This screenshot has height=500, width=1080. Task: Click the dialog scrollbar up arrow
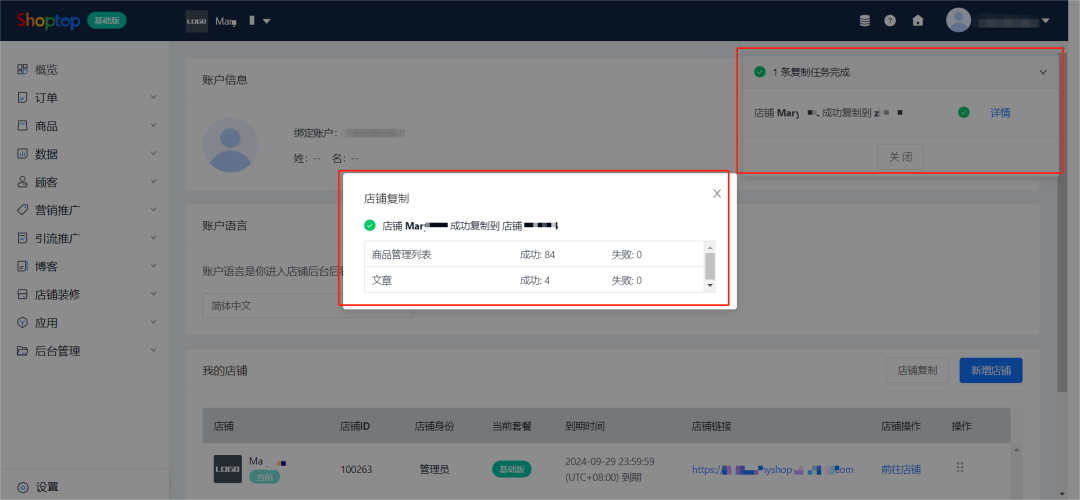pos(710,247)
